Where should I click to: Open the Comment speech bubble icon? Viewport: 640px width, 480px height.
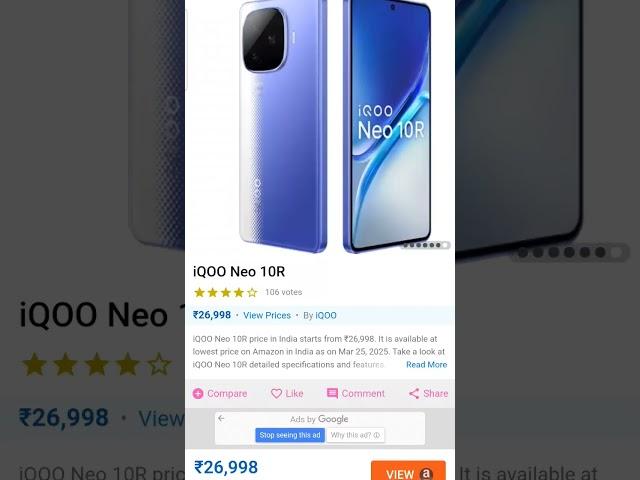coord(332,393)
